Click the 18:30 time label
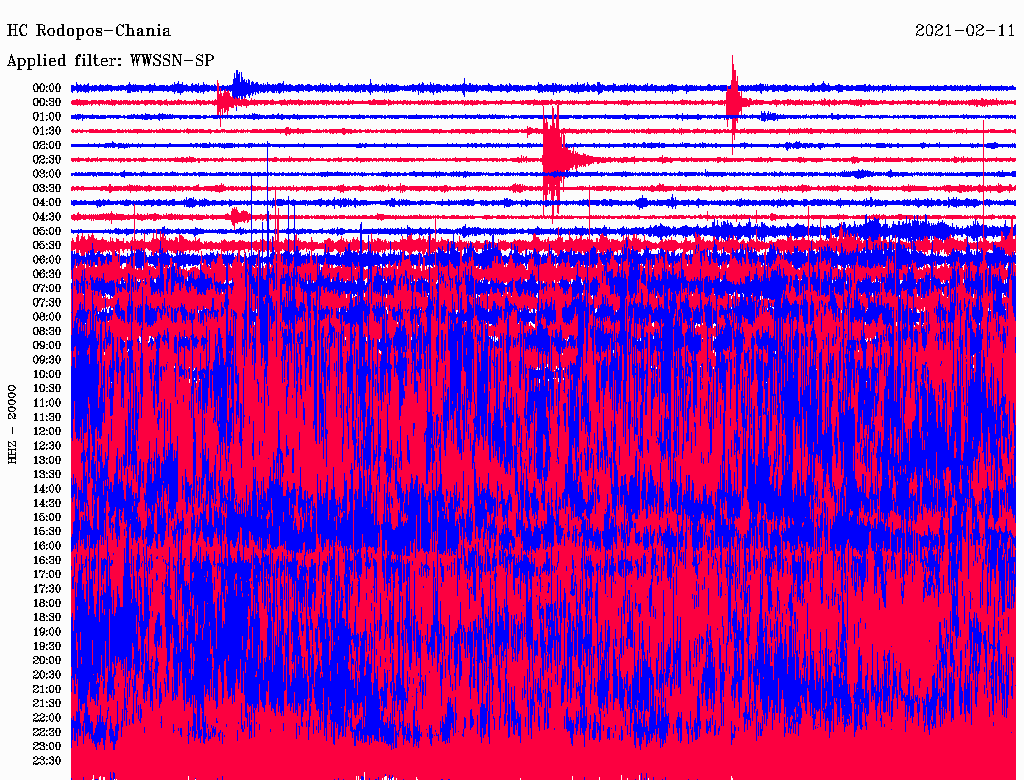 coord(47,618)
